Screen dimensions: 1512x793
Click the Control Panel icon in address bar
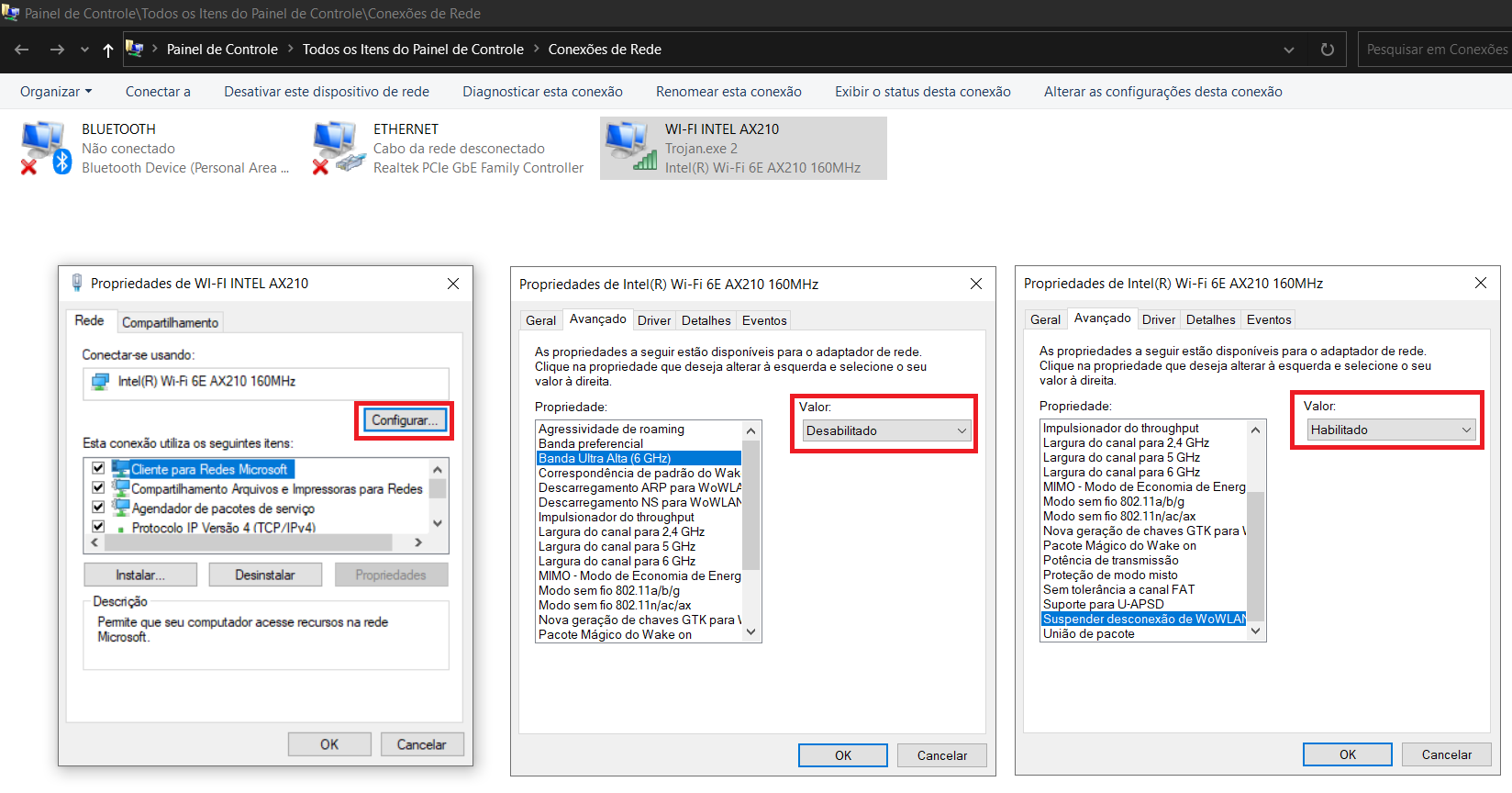coord(135,49)
